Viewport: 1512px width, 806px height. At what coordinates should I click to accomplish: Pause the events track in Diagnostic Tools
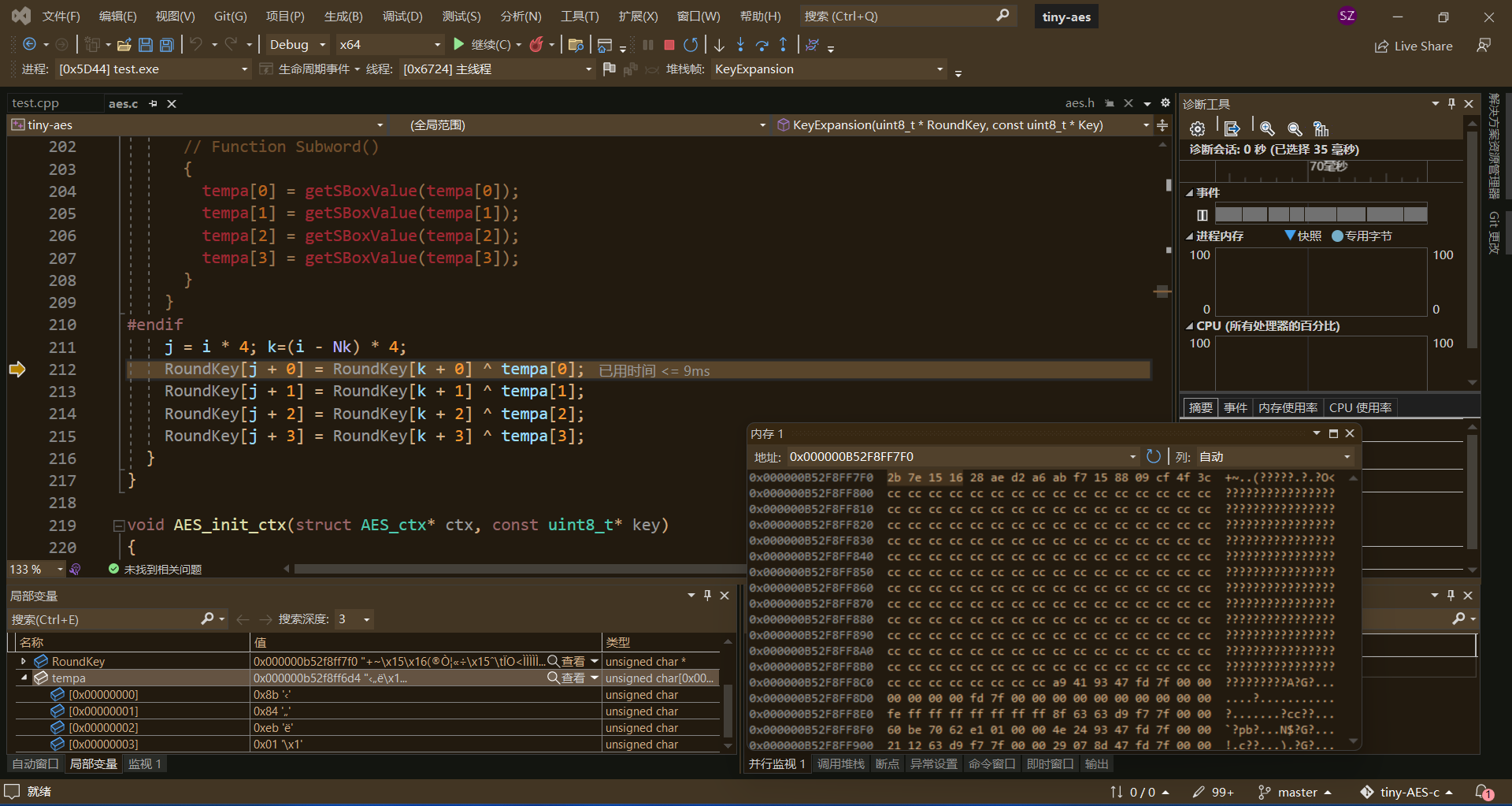pos(1202,214)
